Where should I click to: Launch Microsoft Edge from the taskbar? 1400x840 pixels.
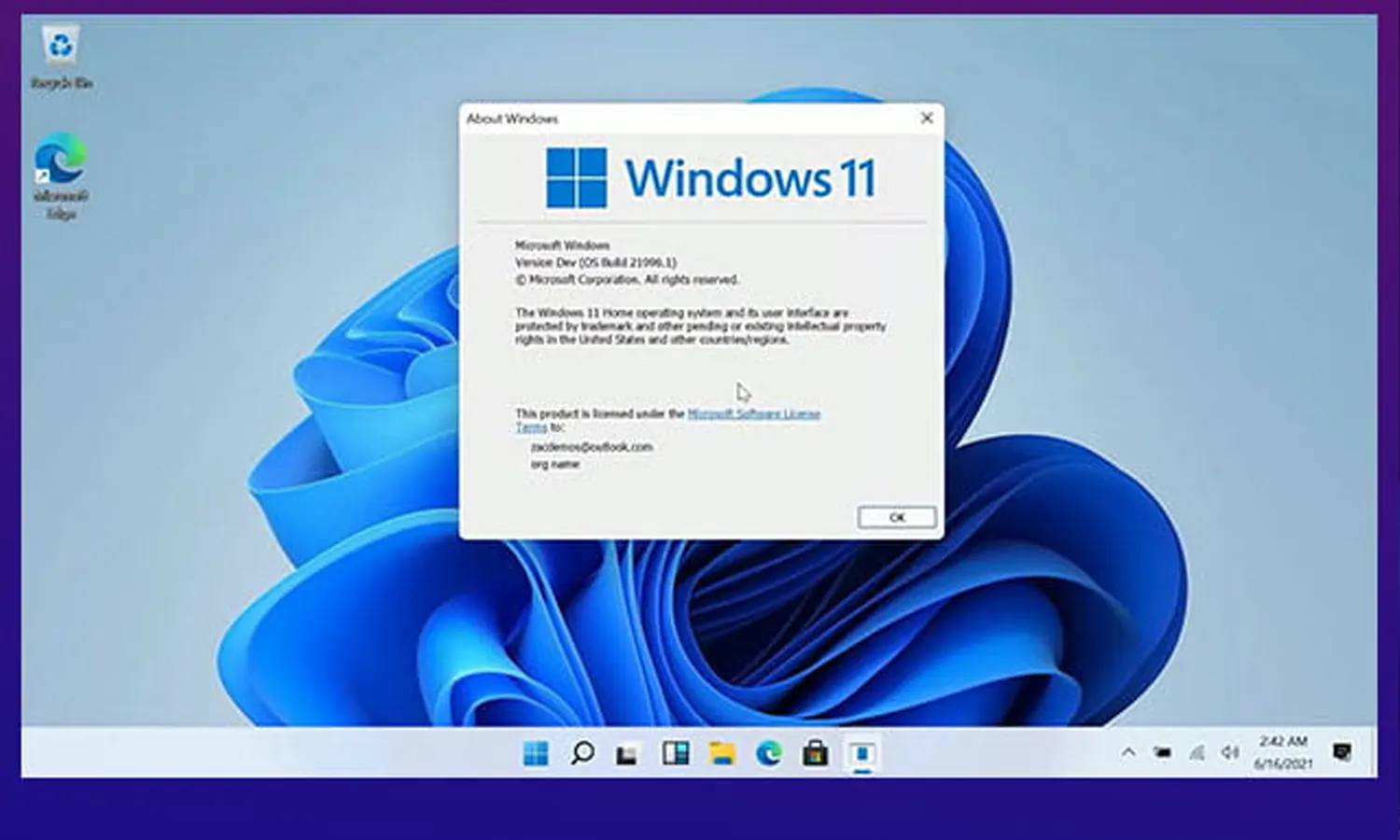769,753
